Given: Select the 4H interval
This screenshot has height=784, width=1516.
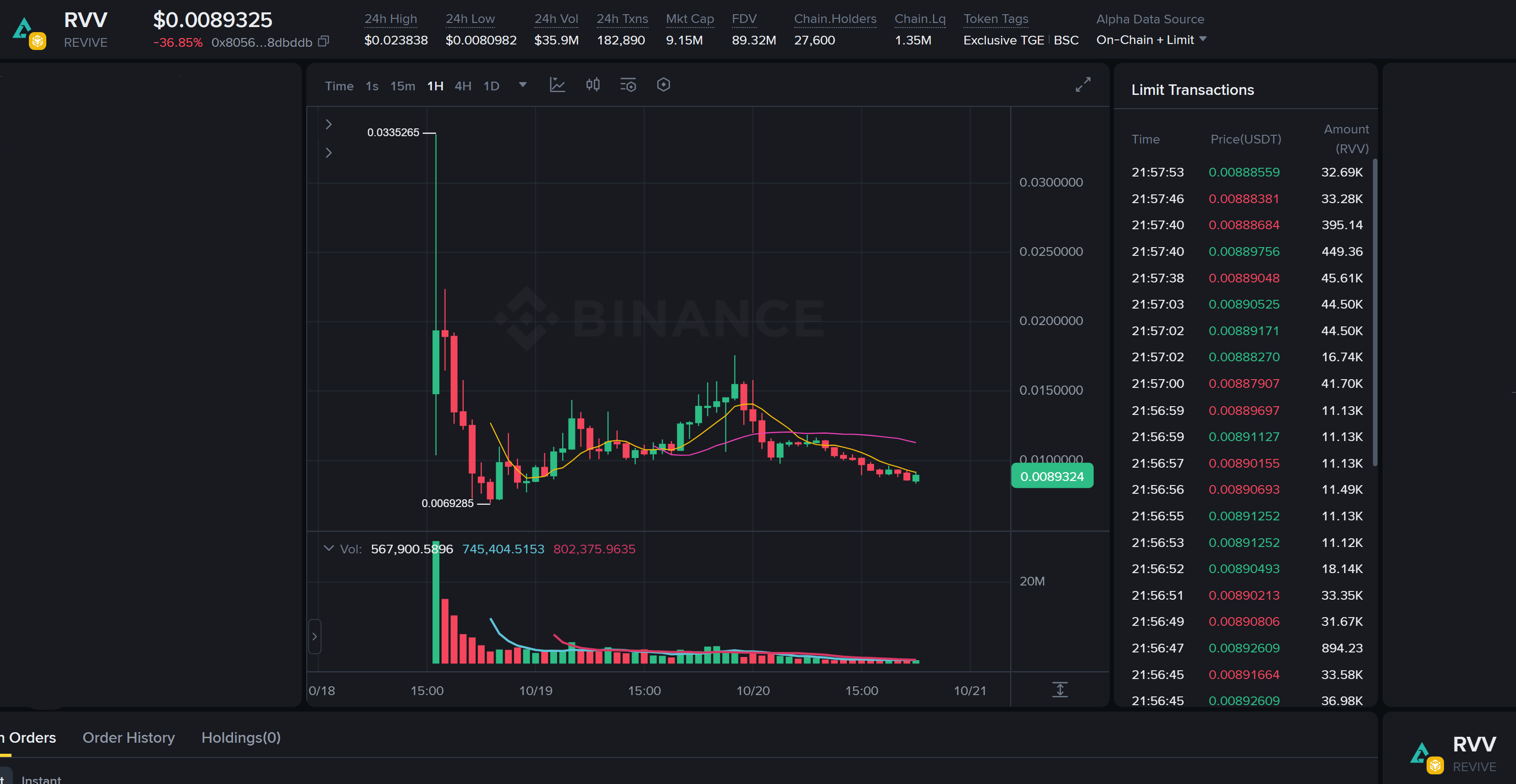Looking at the screenshot, I should point(463,86).
